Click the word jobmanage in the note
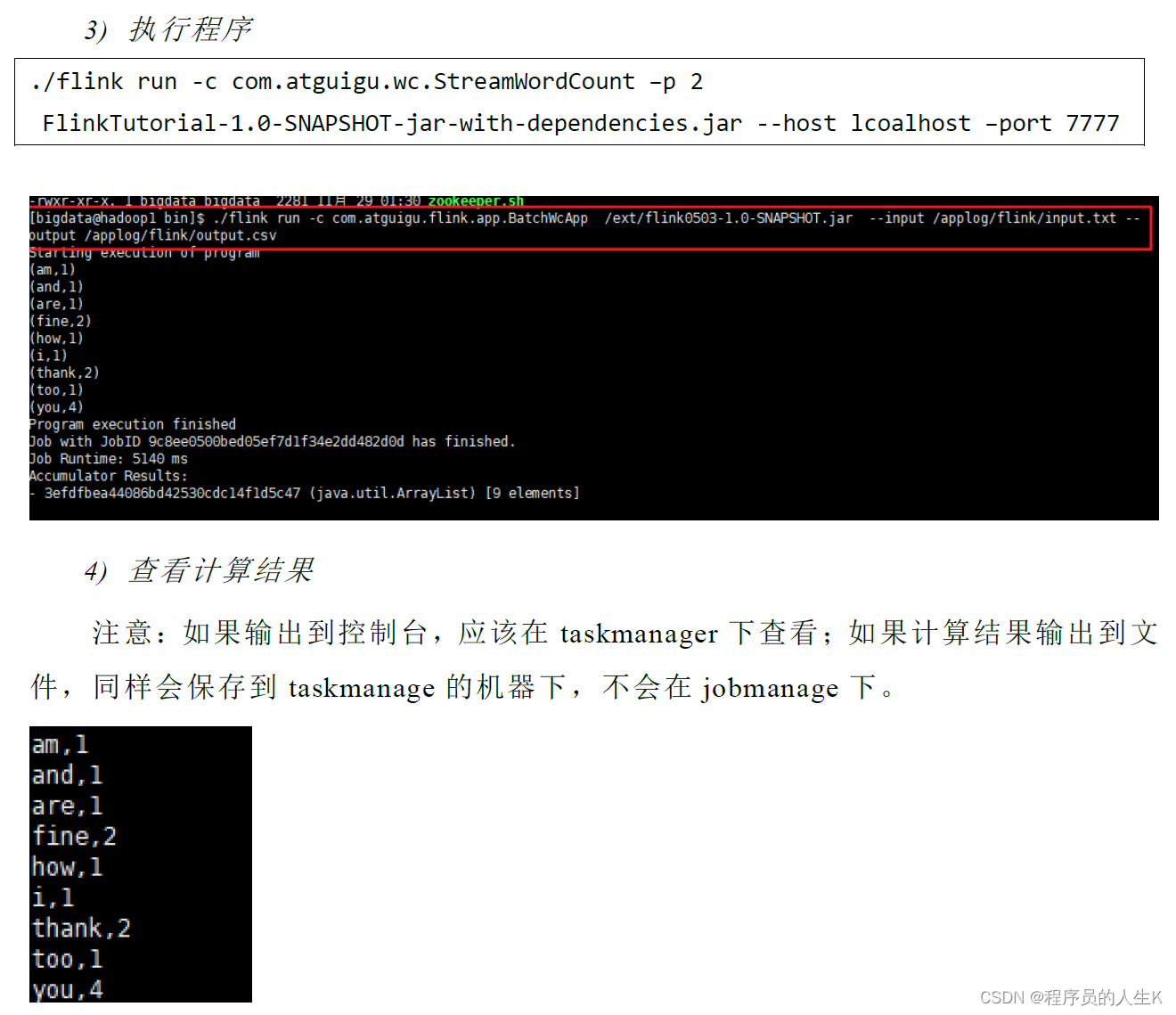The height and width of the screenshot is (1015, 1176). tap(770, 688)
